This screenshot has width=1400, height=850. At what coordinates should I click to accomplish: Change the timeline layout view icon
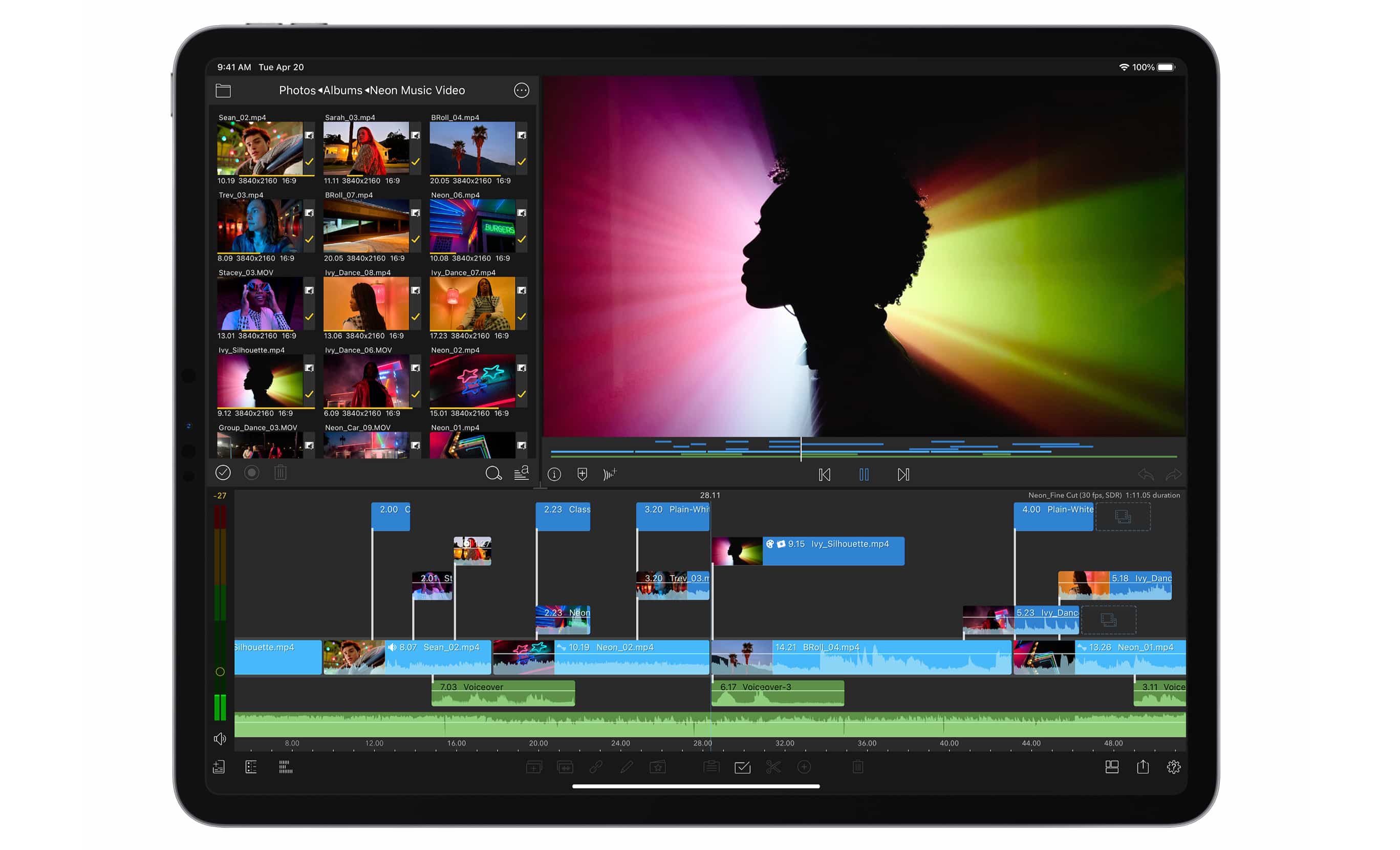(1112, 767)
